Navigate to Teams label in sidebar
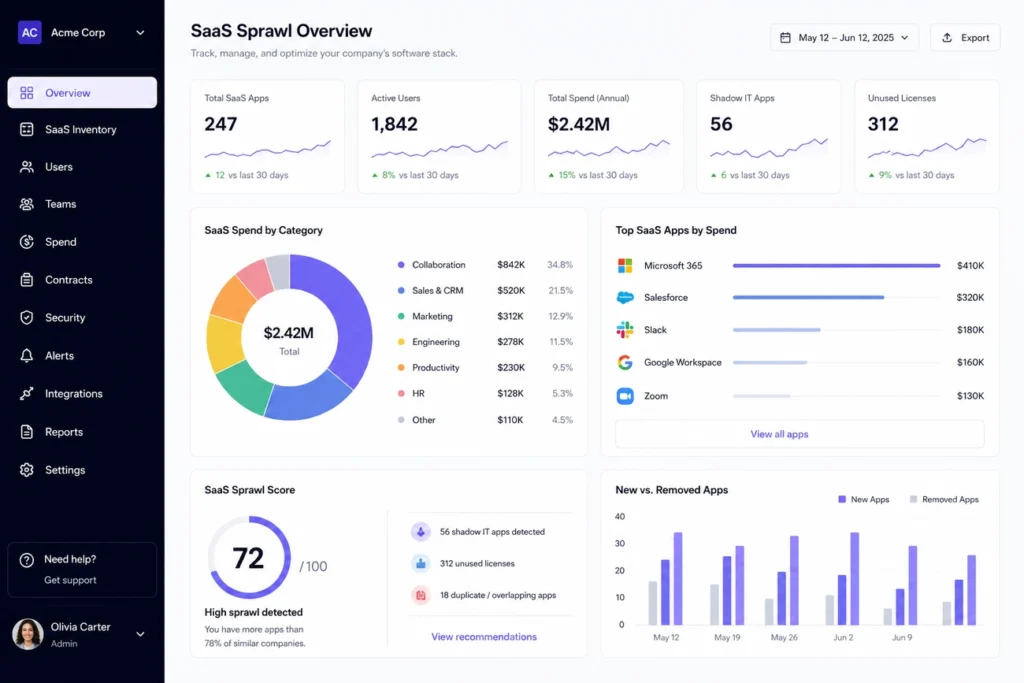The height and width of the screenshot is (683, 1024). click(61, 204)
